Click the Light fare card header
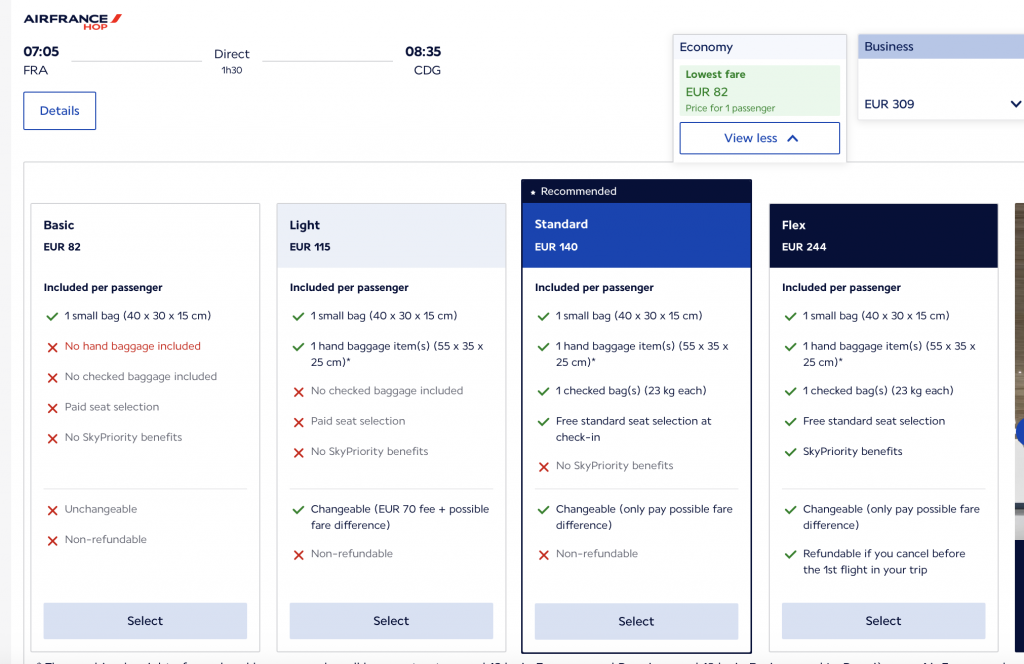The height and width of the screenshot is (664, 1024). [x=391, y=236]
